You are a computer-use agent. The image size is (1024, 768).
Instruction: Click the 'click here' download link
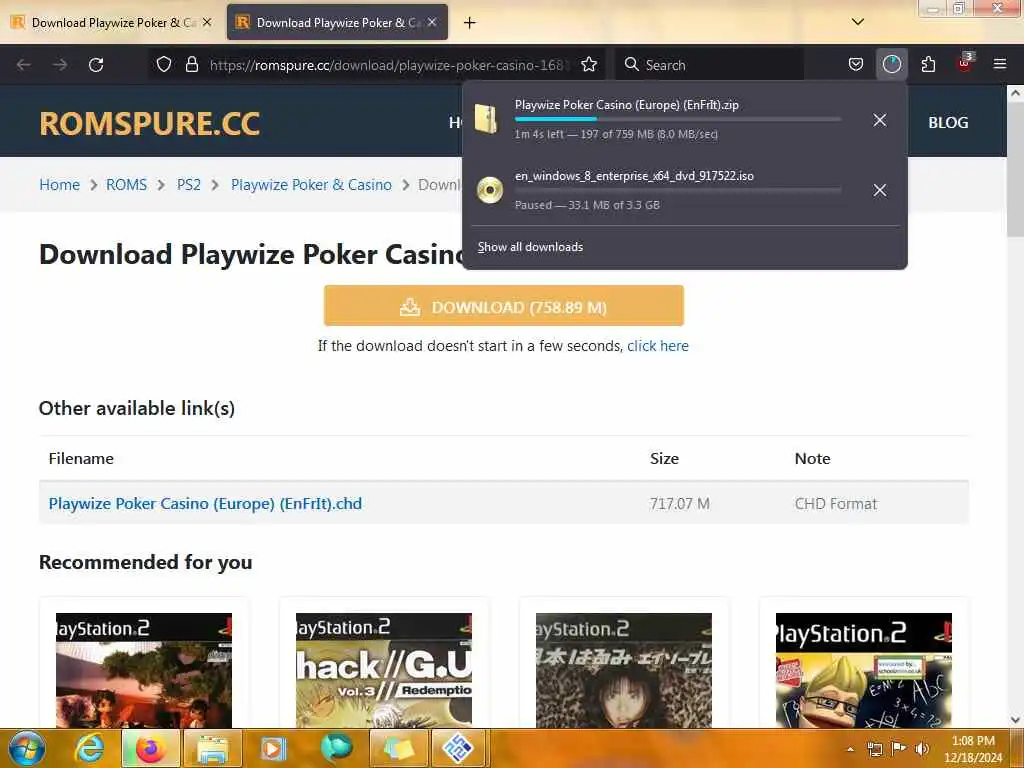coord(658,346)
